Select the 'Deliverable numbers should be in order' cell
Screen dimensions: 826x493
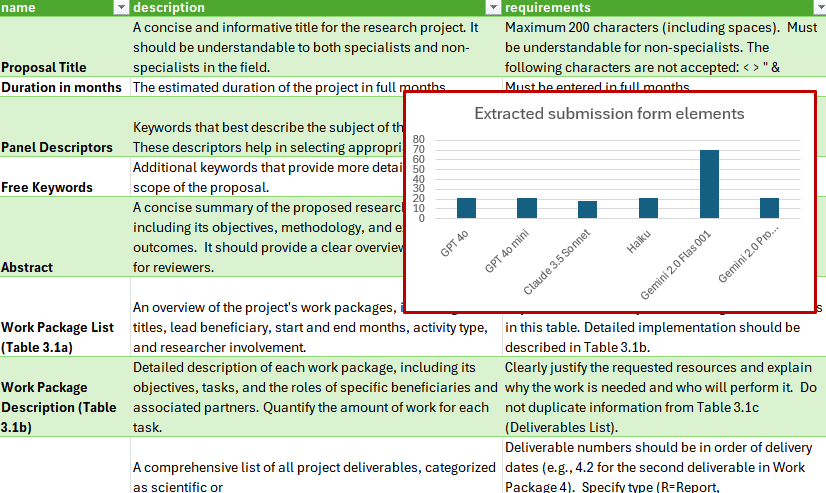[664, 466]
